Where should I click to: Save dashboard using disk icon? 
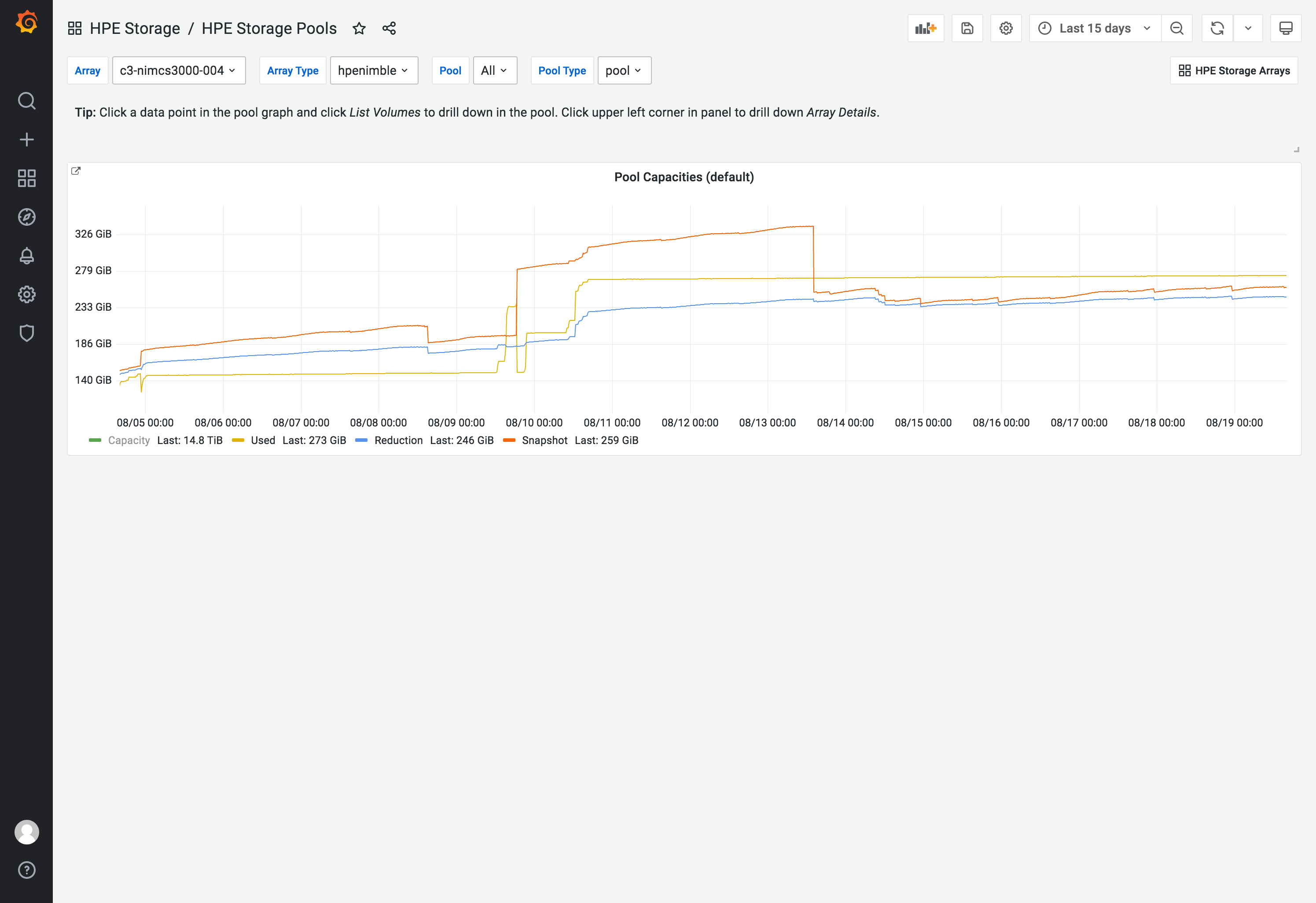[x=967, y=28]
